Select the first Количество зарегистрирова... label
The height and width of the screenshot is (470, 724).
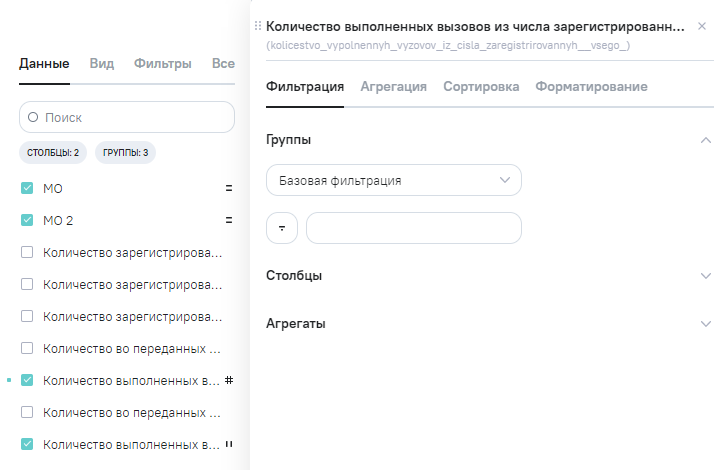(x=133, y=253)
